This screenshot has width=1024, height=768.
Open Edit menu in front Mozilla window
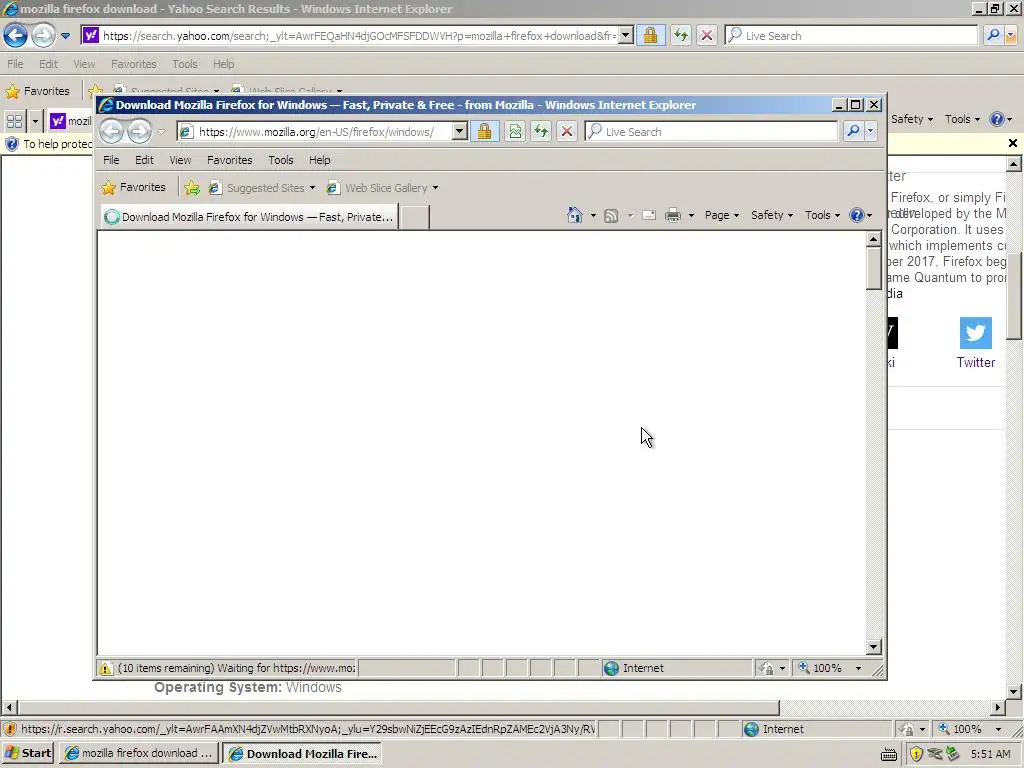(x=144, y=160)
